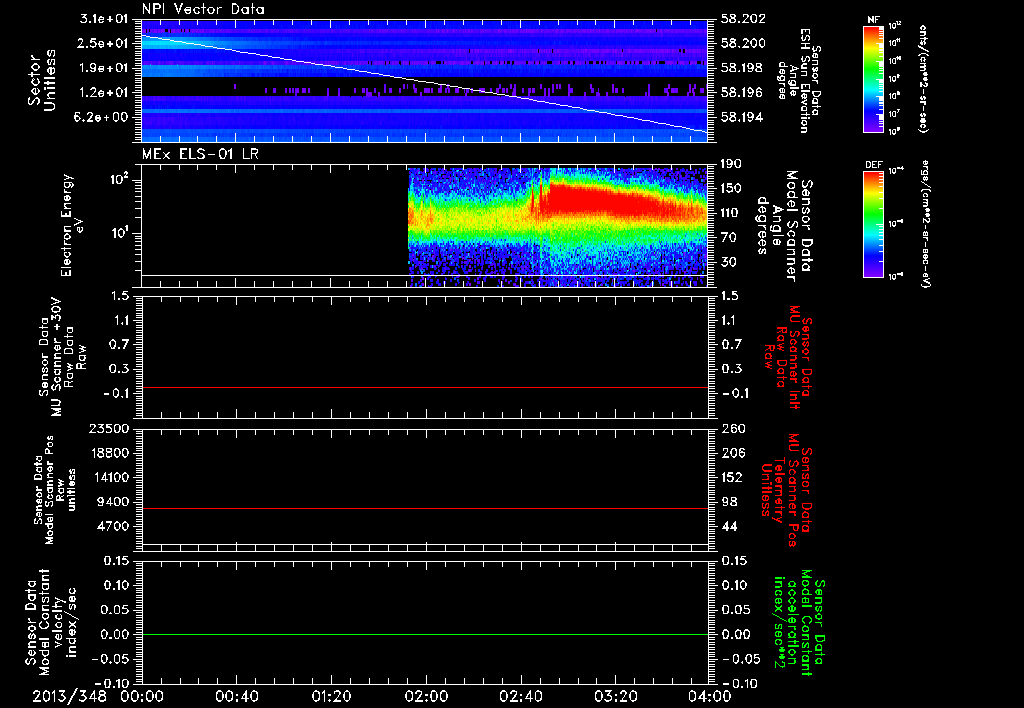Viewport: 1024px width, 708px height.
Task: Click the Model Scanner Pos Raw unitless label
Action: pyautogui.click(x=56, y=490)
